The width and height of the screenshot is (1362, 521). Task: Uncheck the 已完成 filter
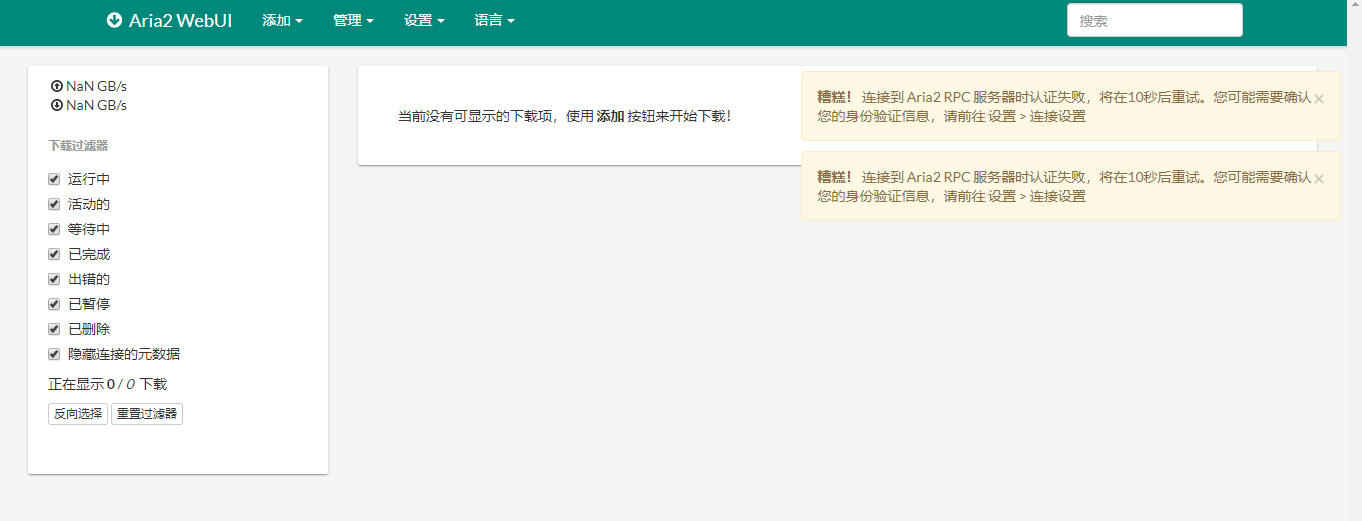pos(54,254)
